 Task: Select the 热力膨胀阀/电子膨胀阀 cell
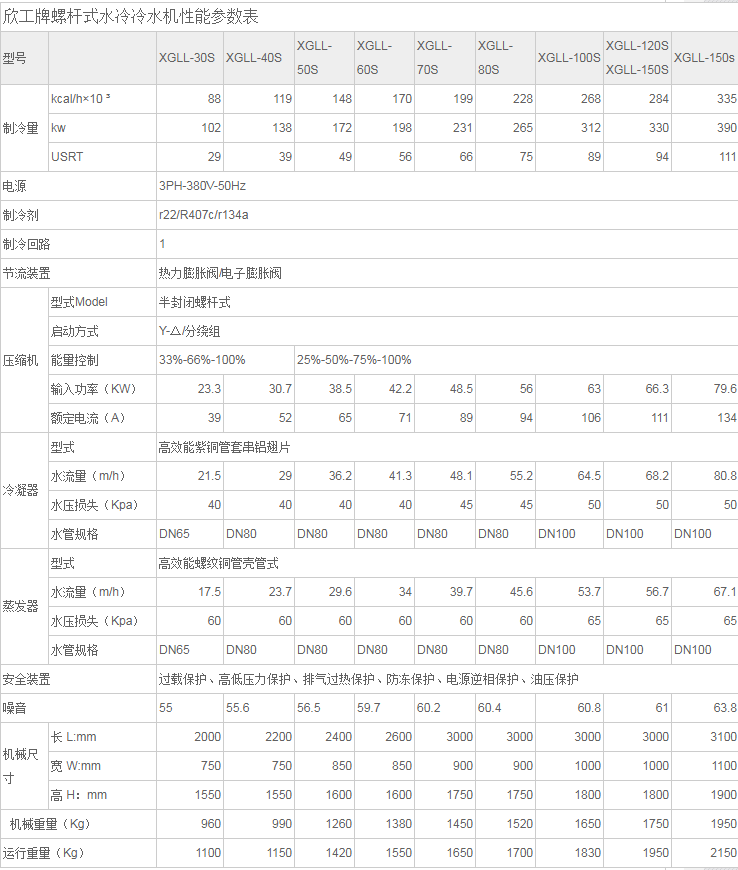pos(219,273)
